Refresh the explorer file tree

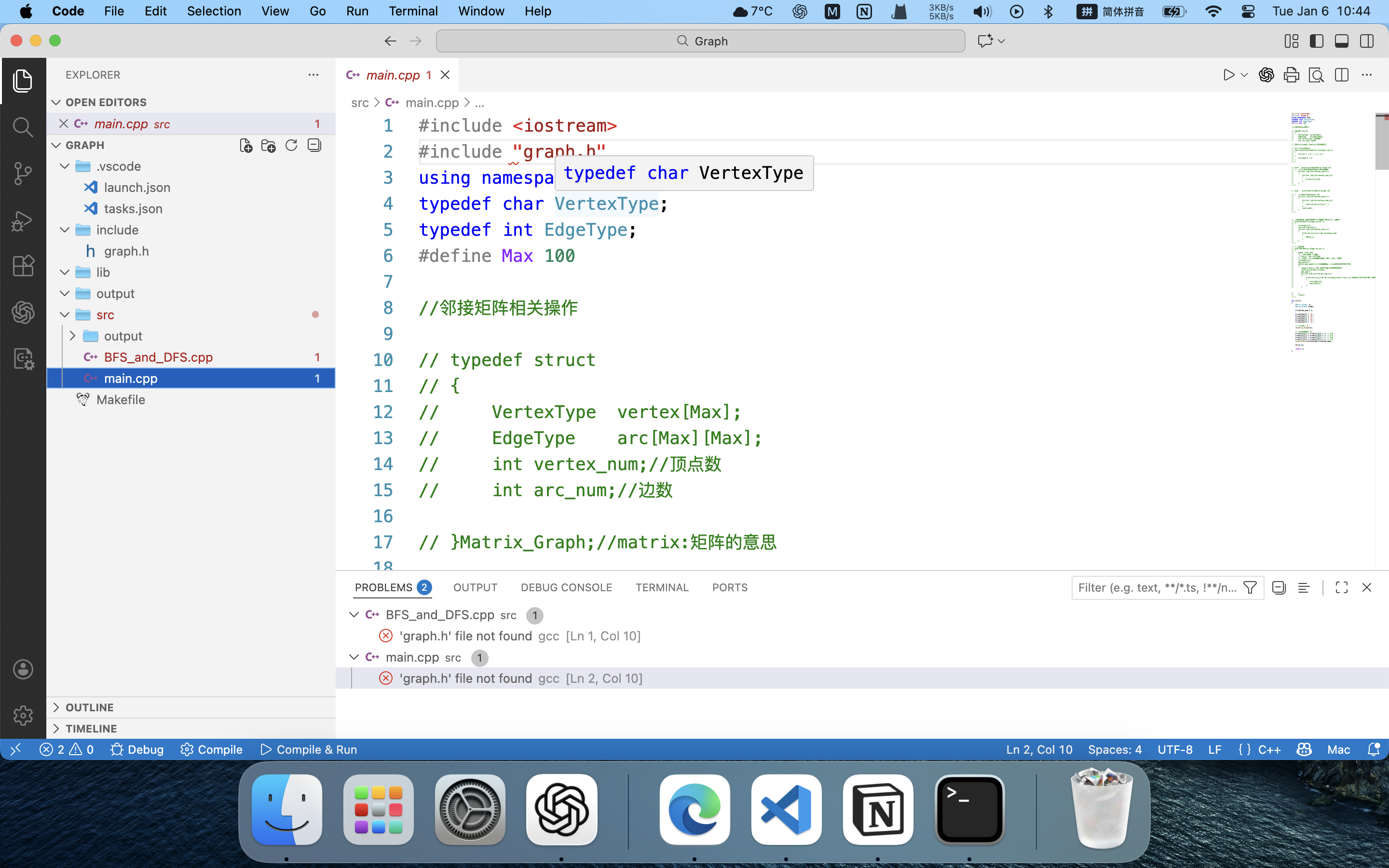click(x=292, y=146)
